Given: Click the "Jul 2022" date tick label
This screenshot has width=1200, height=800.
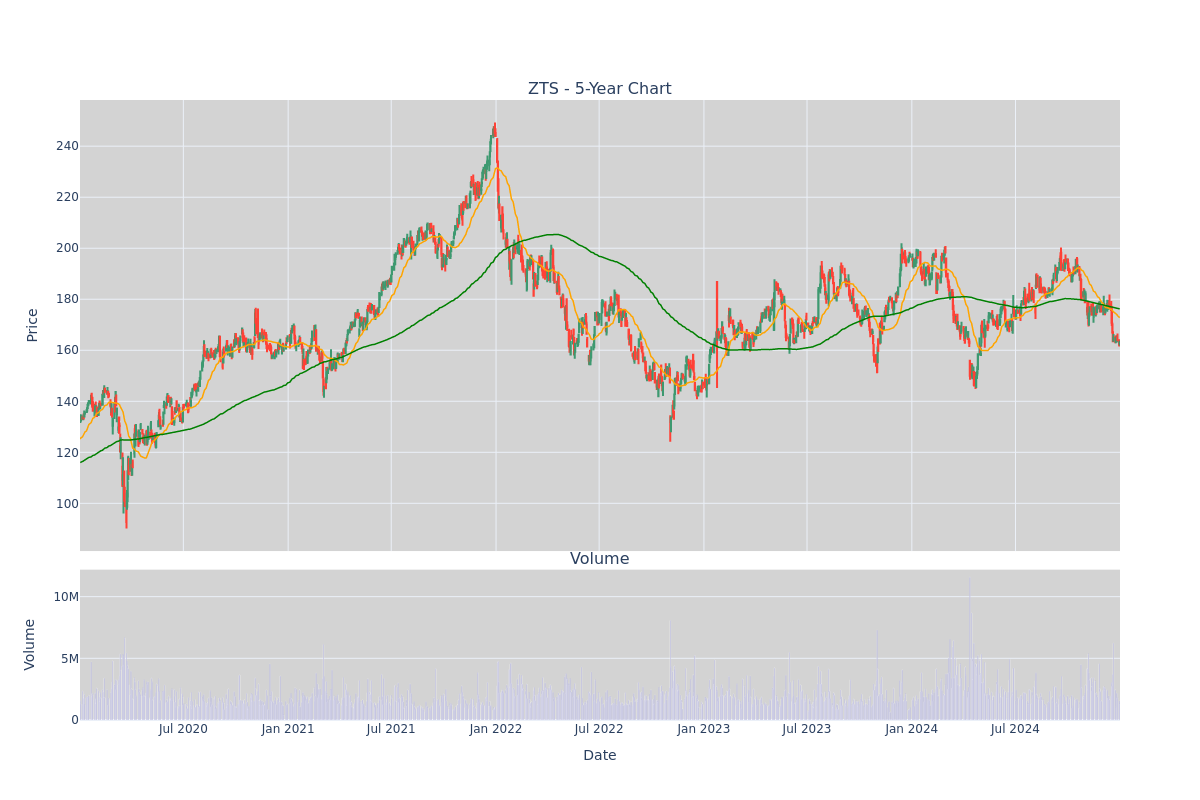Looking at the screenshot, I should click(599, 729).
